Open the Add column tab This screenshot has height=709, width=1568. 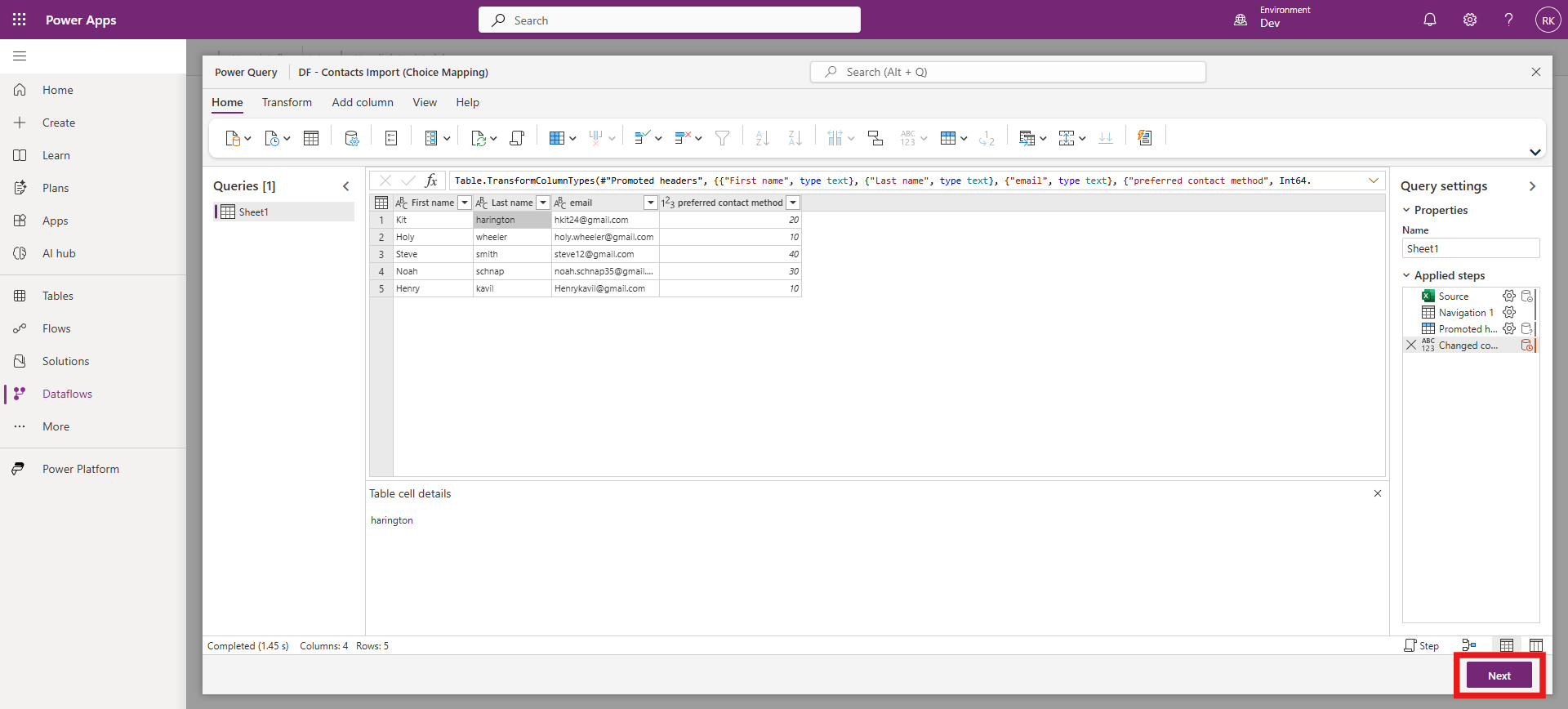tap(362, 103)
